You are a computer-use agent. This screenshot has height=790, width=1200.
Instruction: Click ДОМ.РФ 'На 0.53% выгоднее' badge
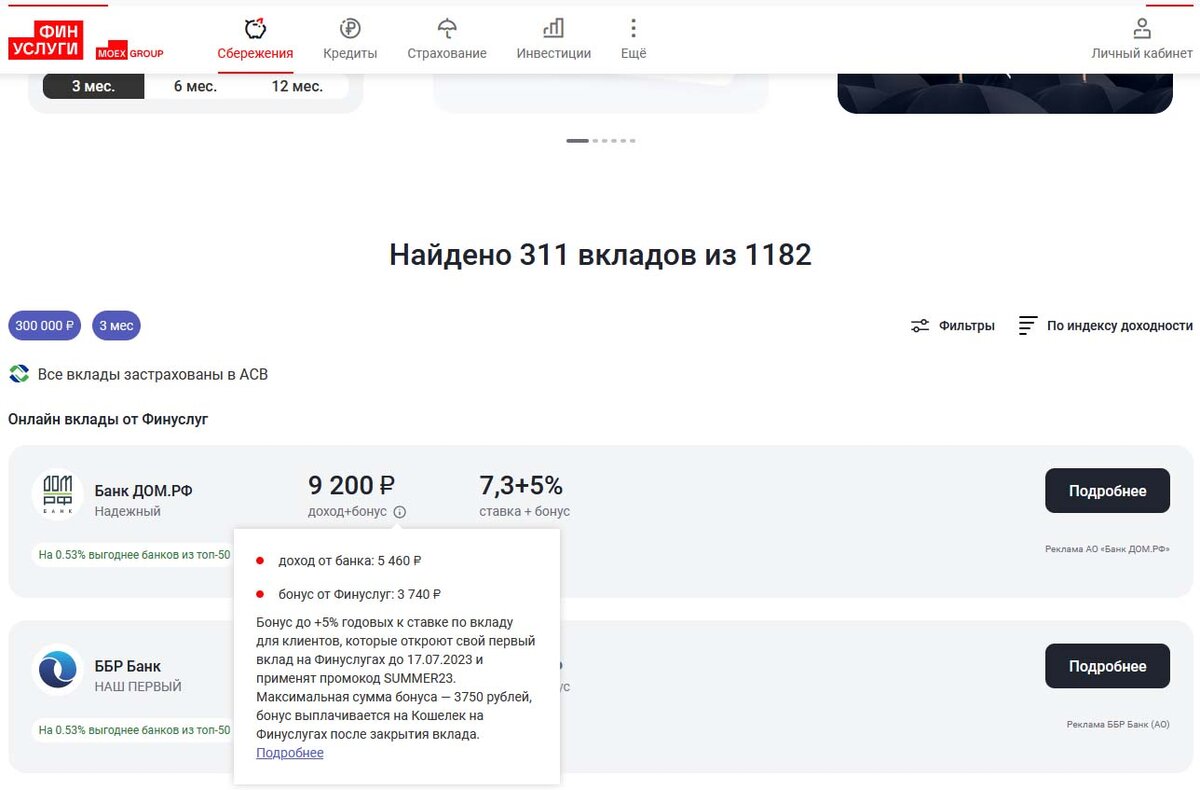[x=133, y=554]
